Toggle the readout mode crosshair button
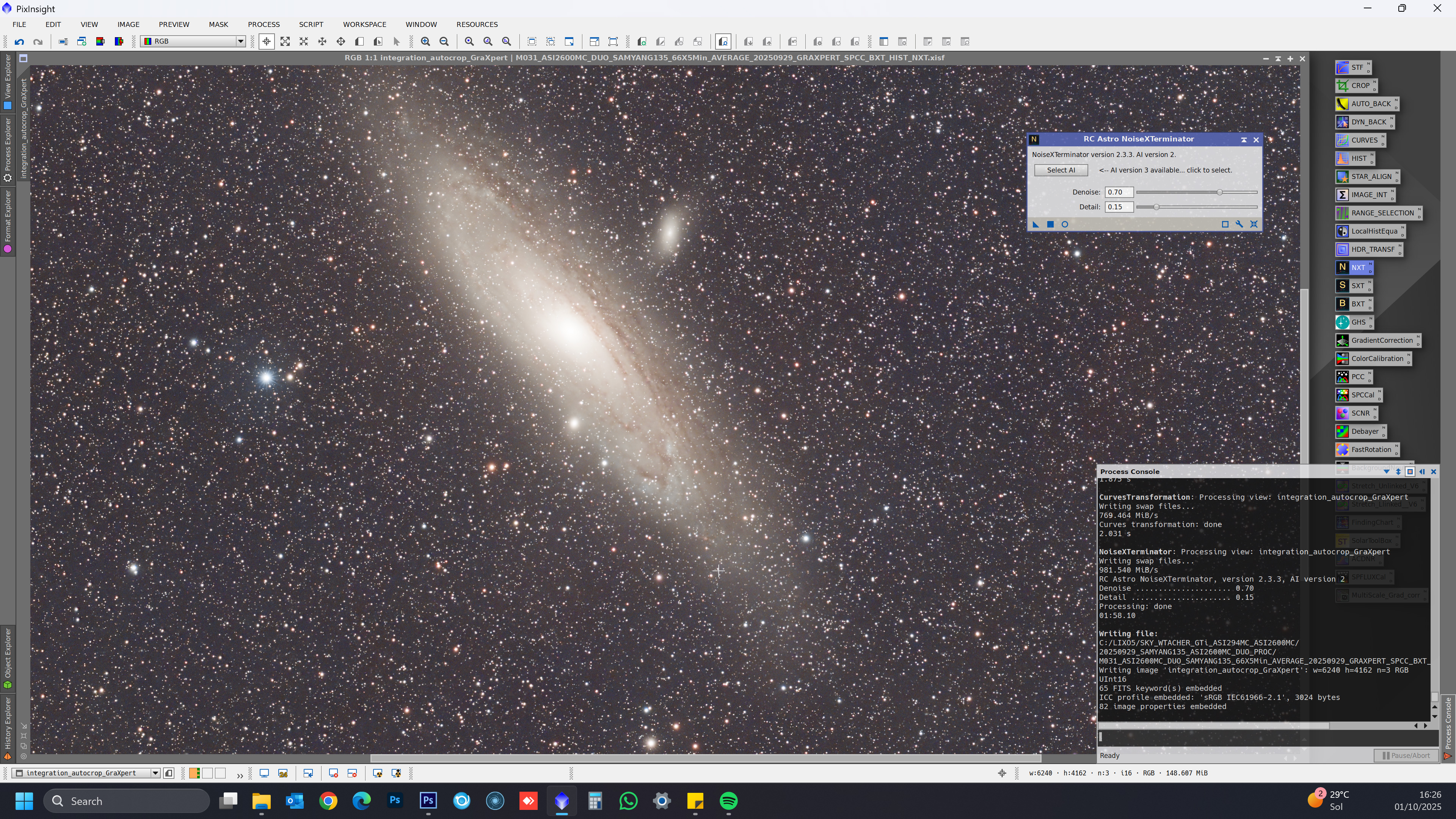The height and width of the screenshot is (819, 1456). [266, 41]
